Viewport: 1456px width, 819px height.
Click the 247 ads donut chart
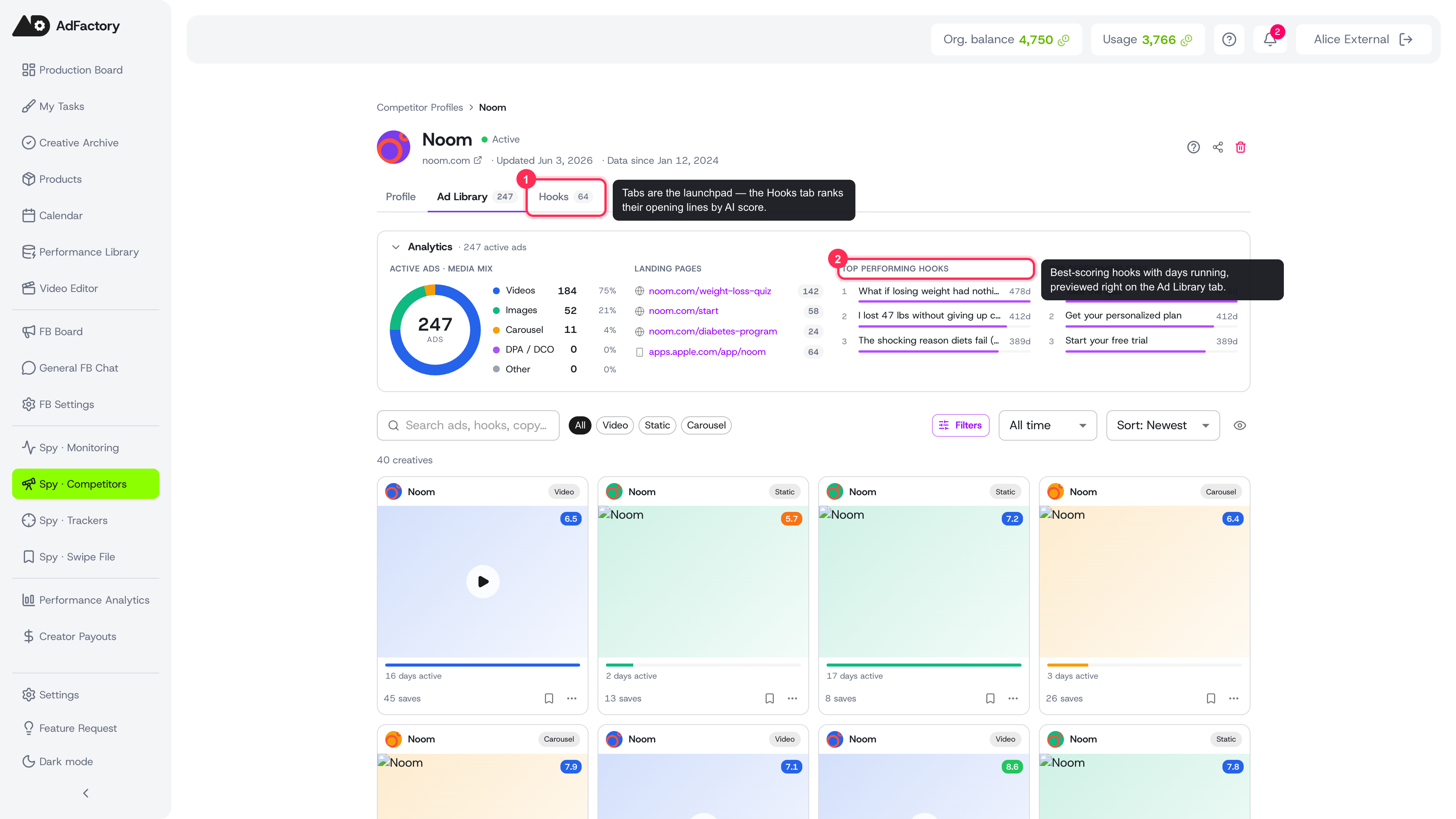tap(435, 329)
